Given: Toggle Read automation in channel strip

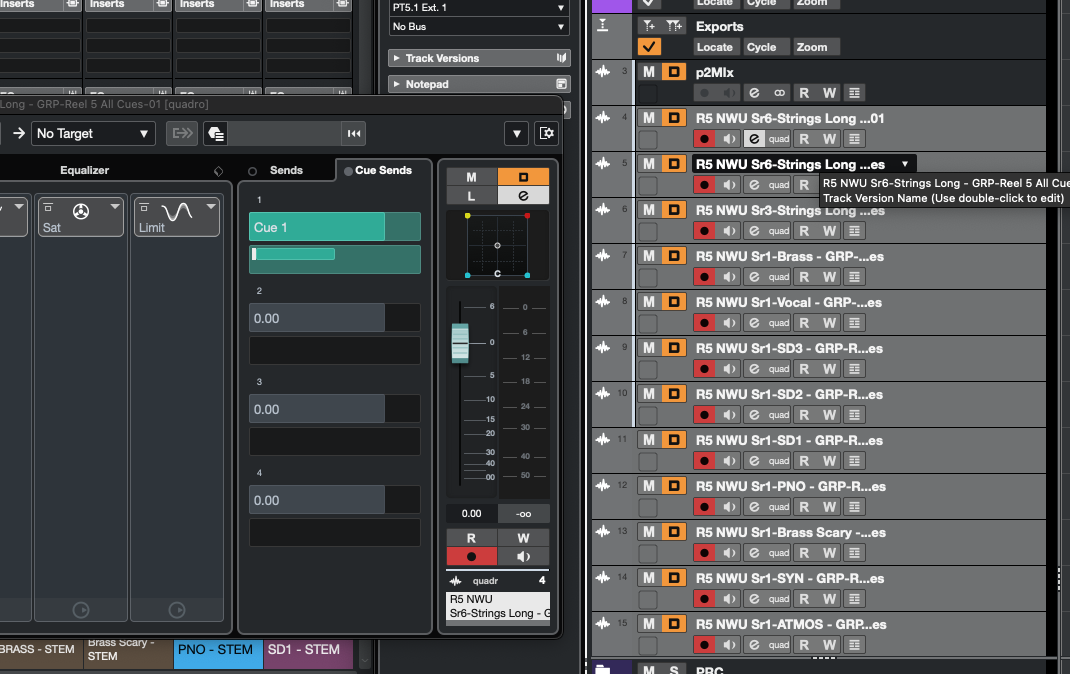Looking at the screenshot, I should click(472, 538).
